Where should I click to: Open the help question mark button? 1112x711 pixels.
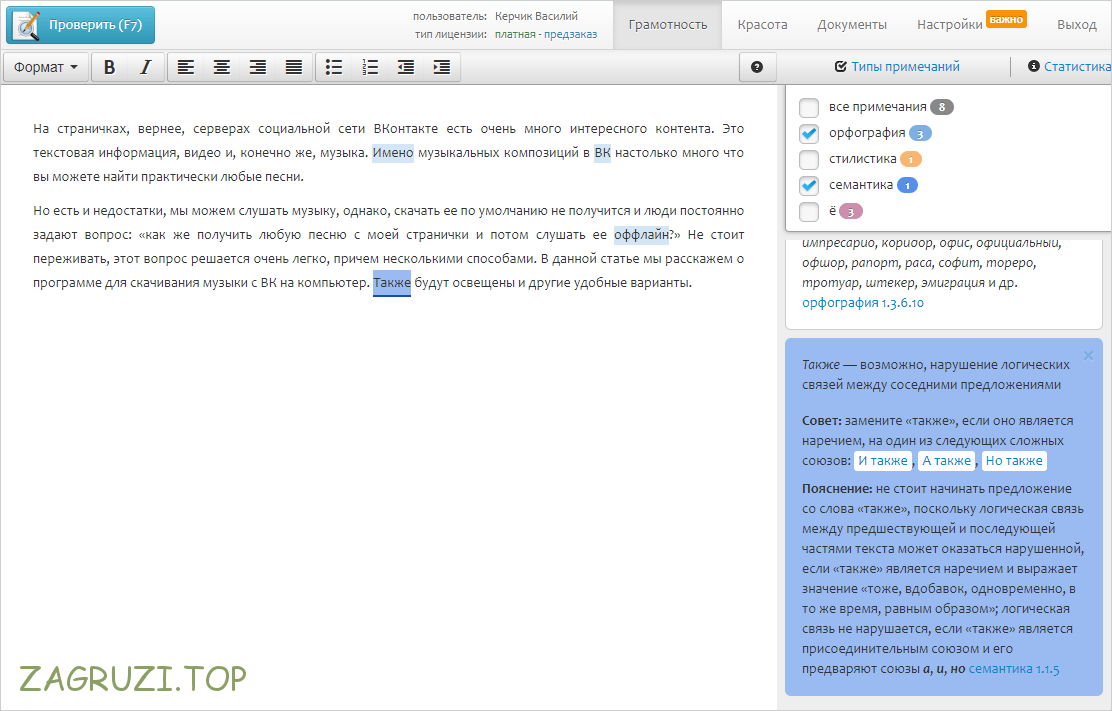pyautogui.click(x=757, y=67)
